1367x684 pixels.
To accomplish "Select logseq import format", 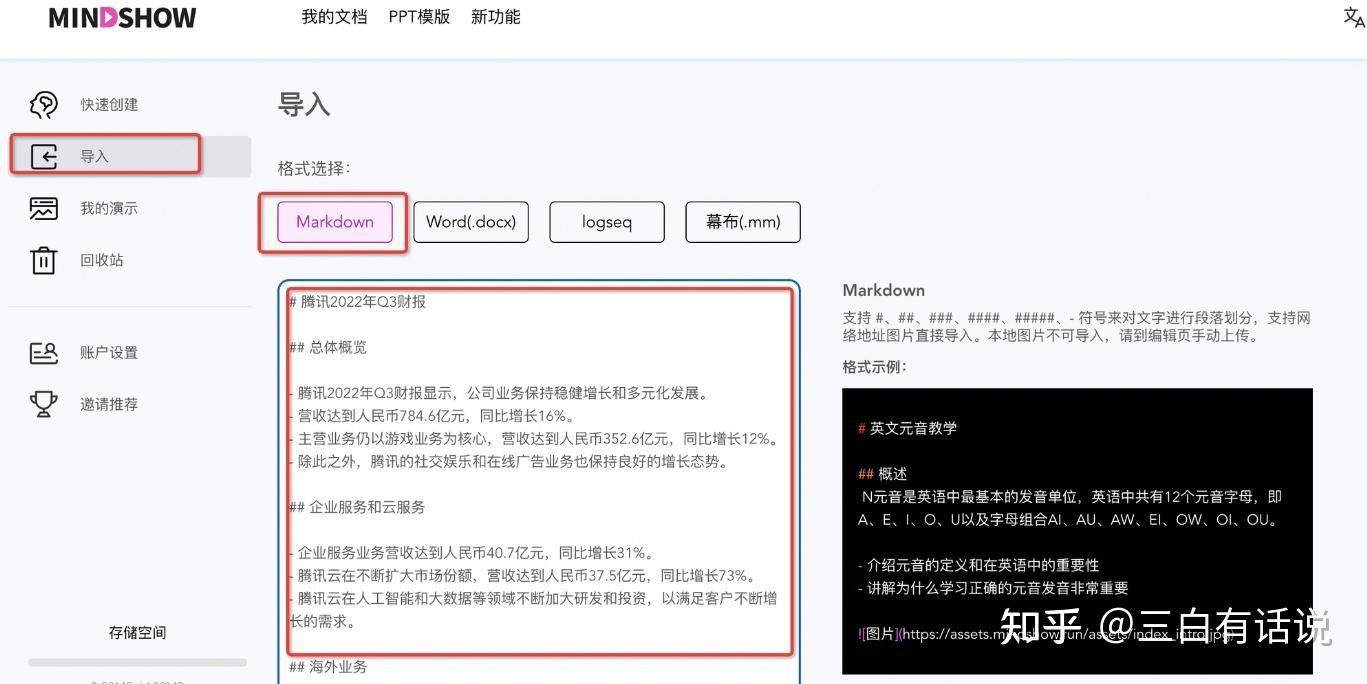I will click(606, 222).
